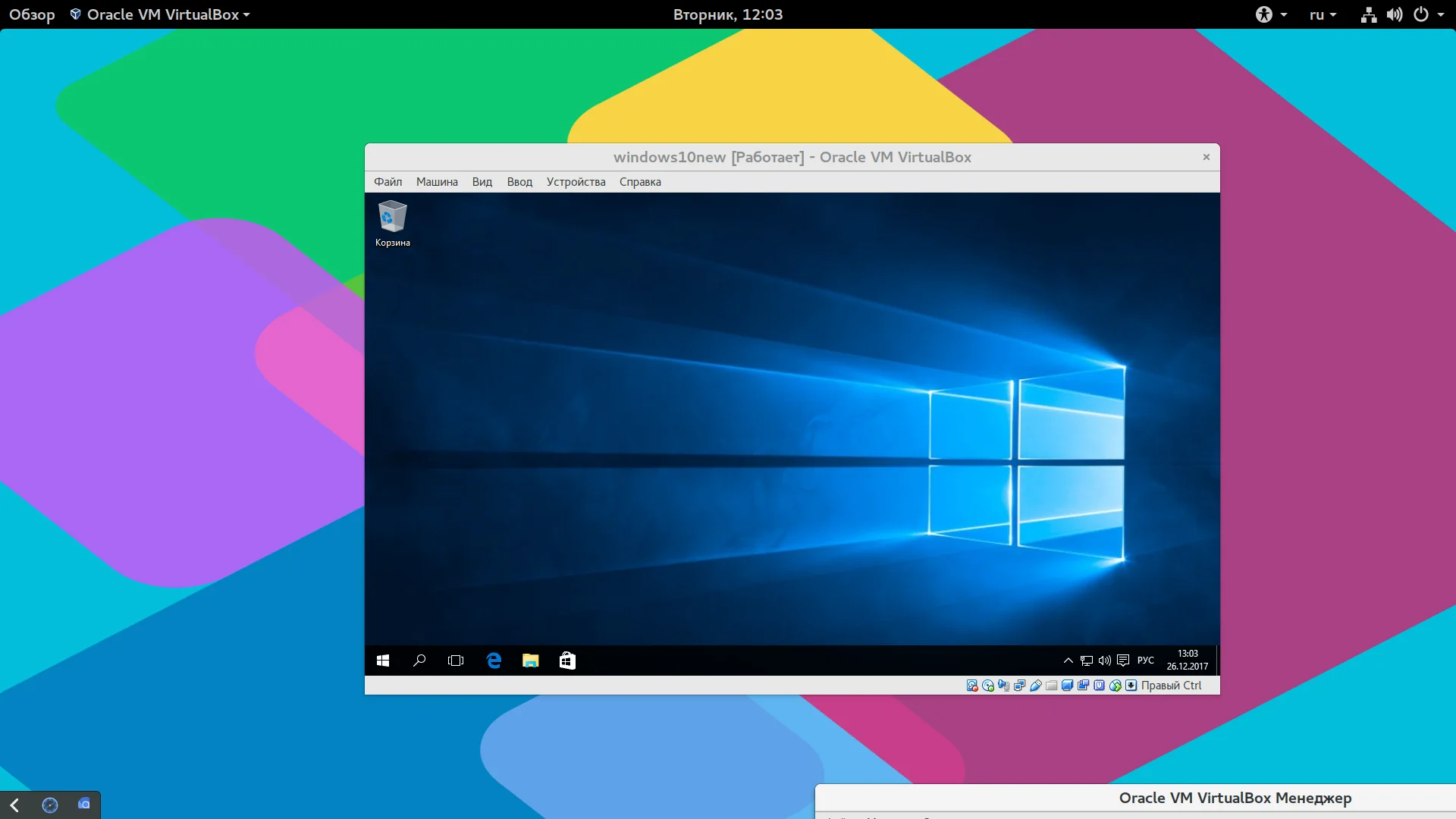Open the Машина menu

coord(437,182)
